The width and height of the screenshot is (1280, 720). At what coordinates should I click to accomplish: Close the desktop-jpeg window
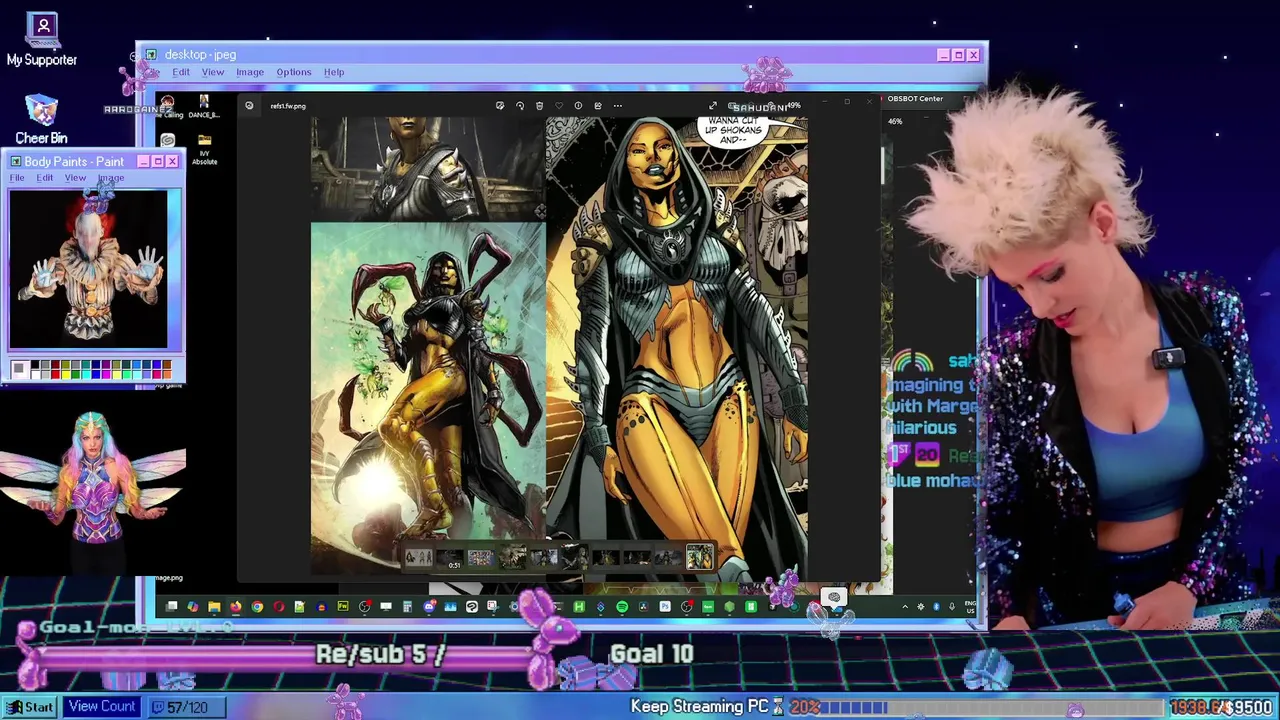(x=973, y=55)
